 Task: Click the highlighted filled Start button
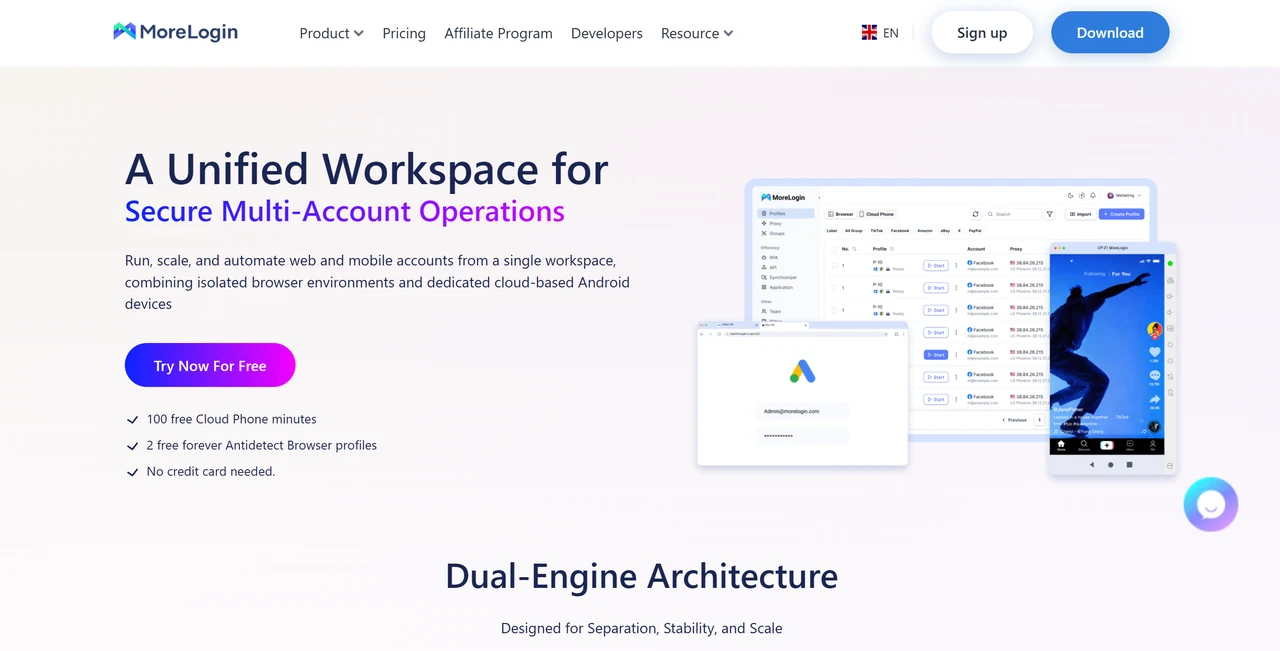coord(936,354)
